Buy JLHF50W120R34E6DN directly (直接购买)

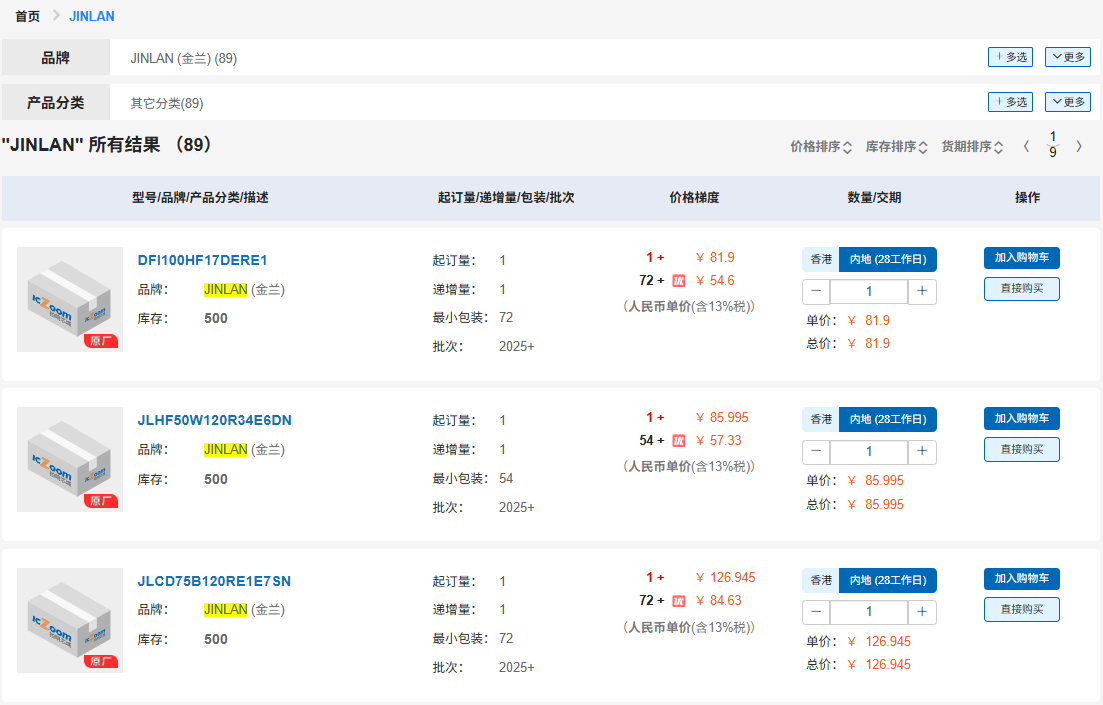click(1021, 450)
